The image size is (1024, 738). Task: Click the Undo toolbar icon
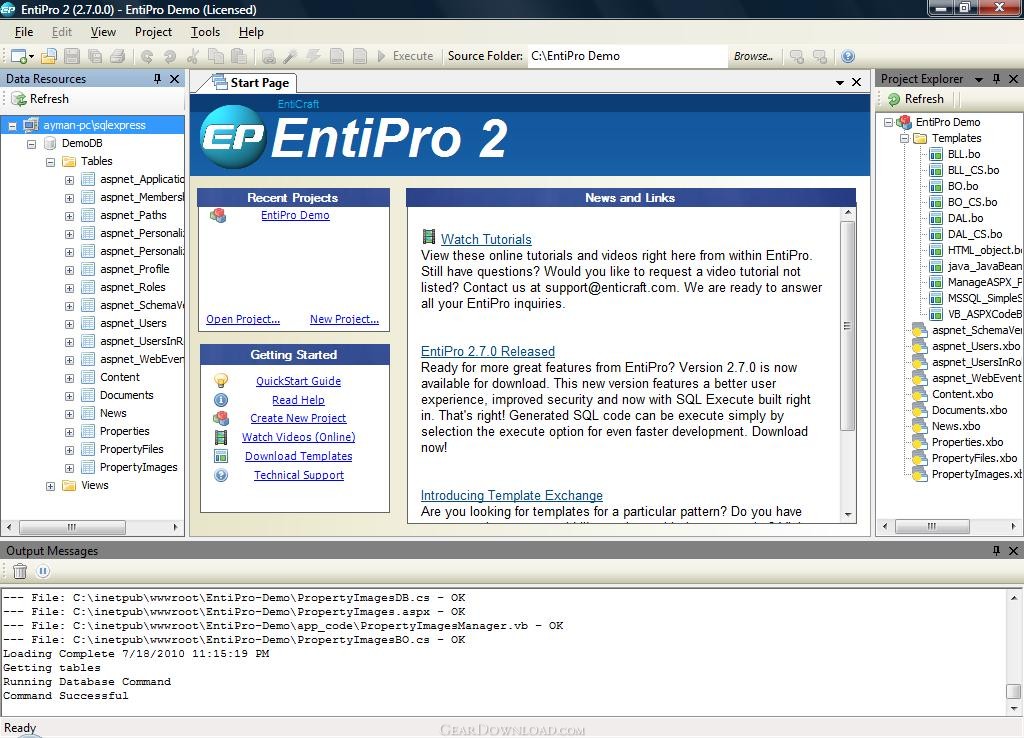(x=147, y=56)
